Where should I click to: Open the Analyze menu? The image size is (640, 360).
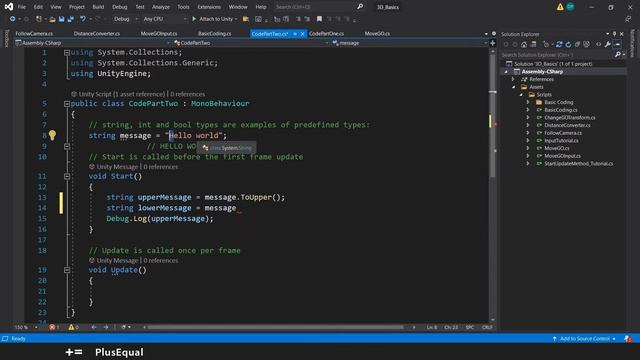click(x=161, y=7)
